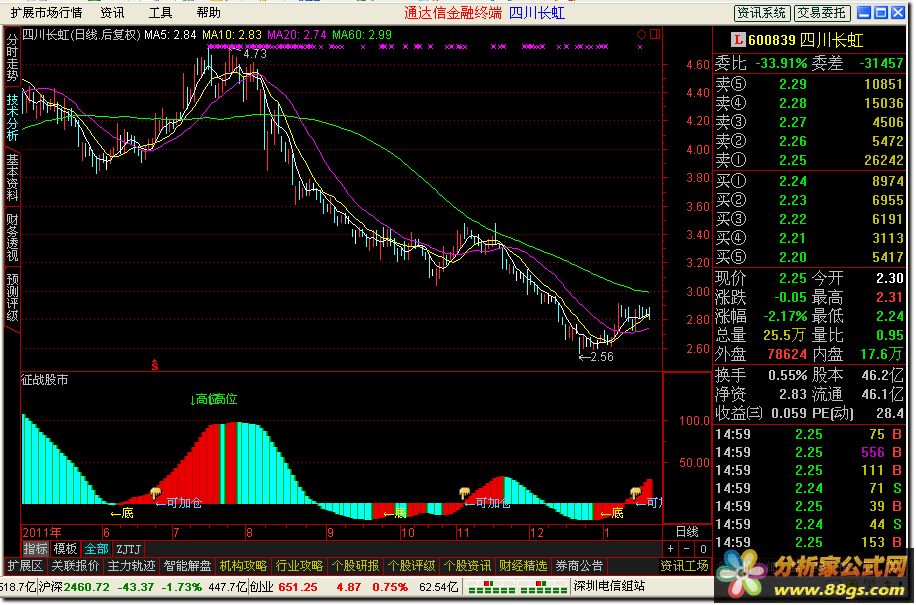The image size is (916, 605).
Task: Click the 资讯工场 button
Action: pyautogui.click(x=685, y=566)
